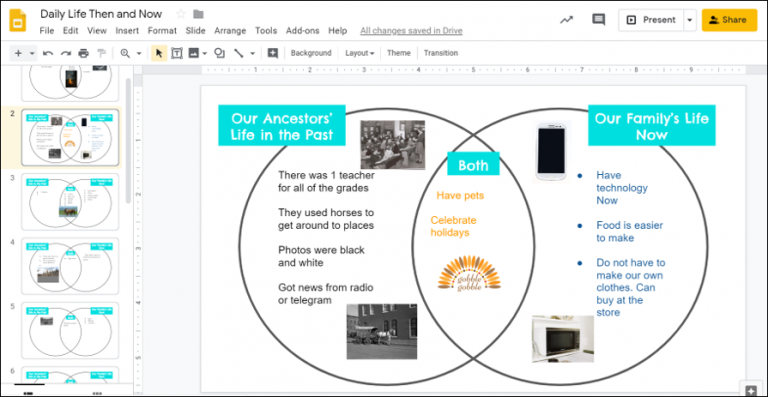Click the filmstrip vertical scrollbar

128,141
